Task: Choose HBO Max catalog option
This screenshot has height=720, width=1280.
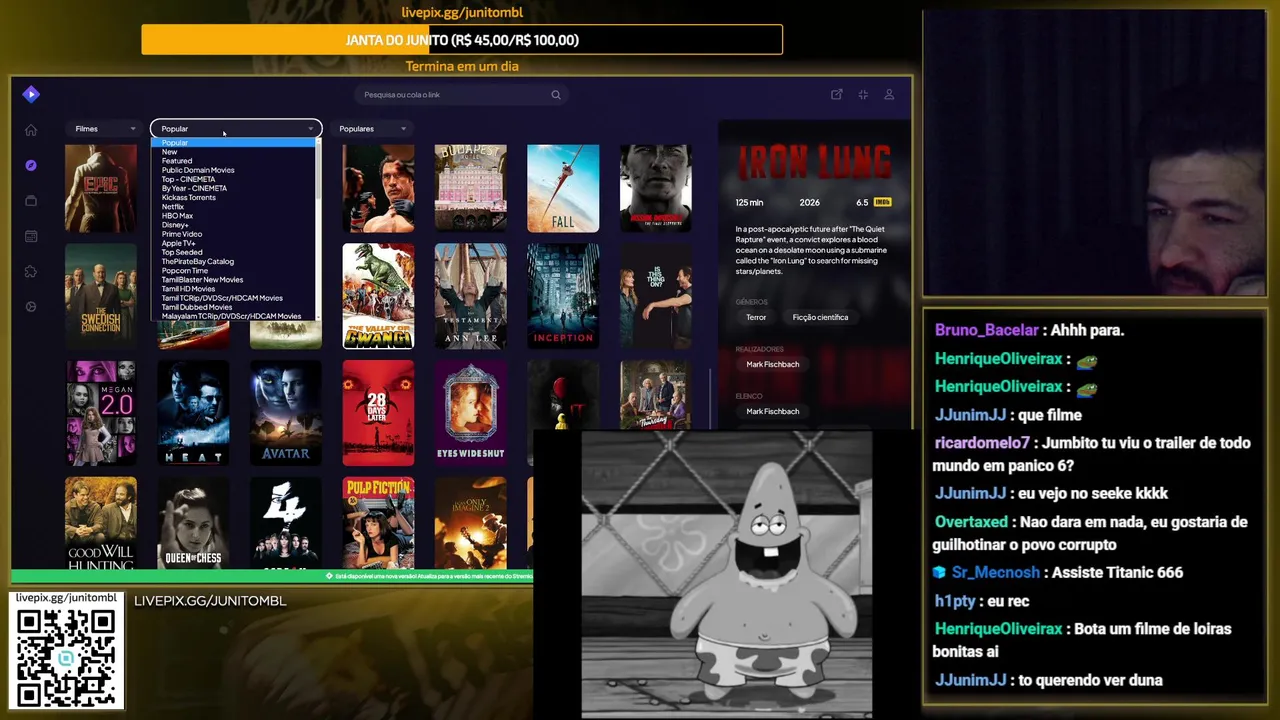Action: click(233, 216)
